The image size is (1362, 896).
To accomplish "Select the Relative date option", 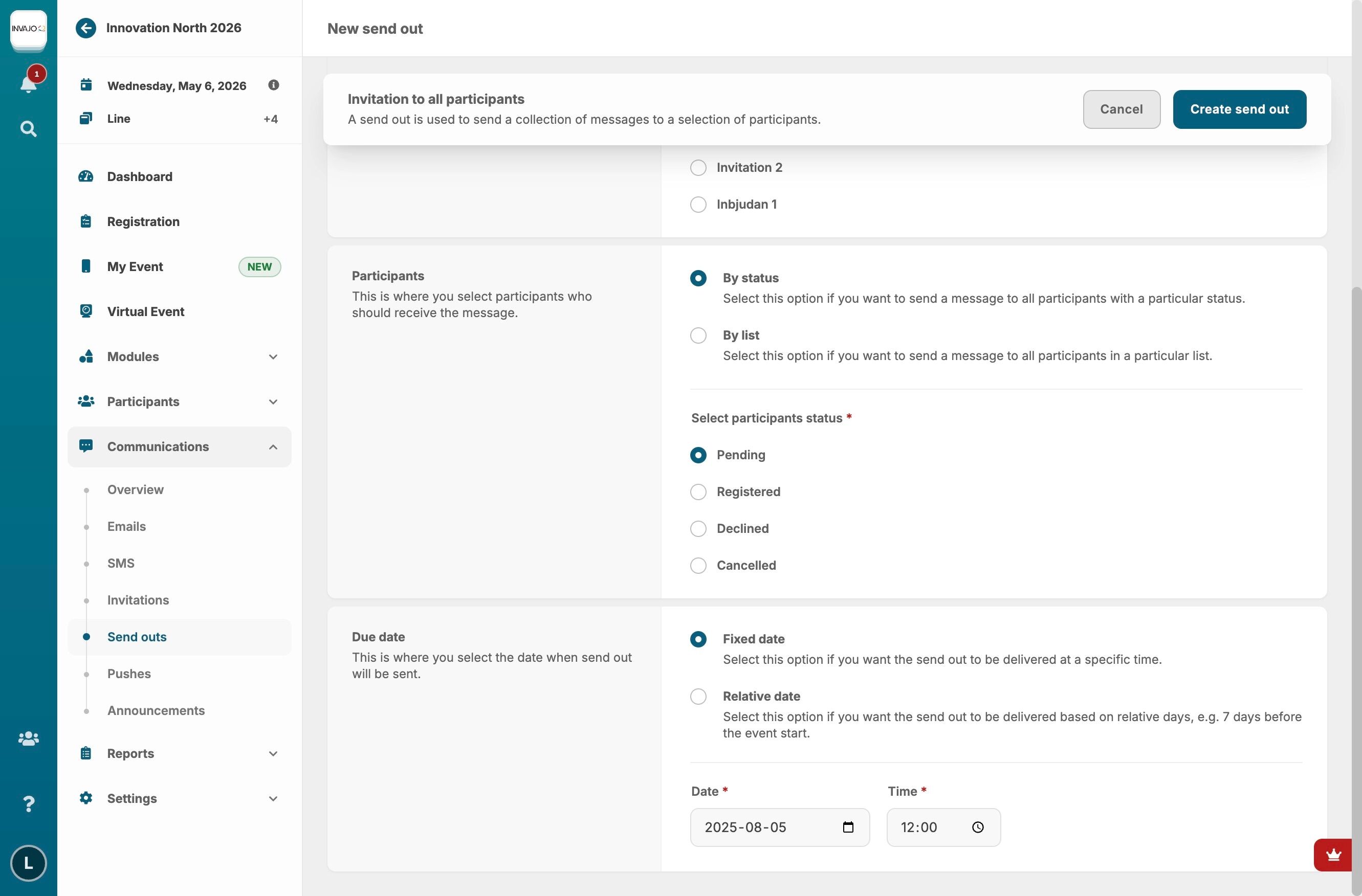I will click(698, 697).
